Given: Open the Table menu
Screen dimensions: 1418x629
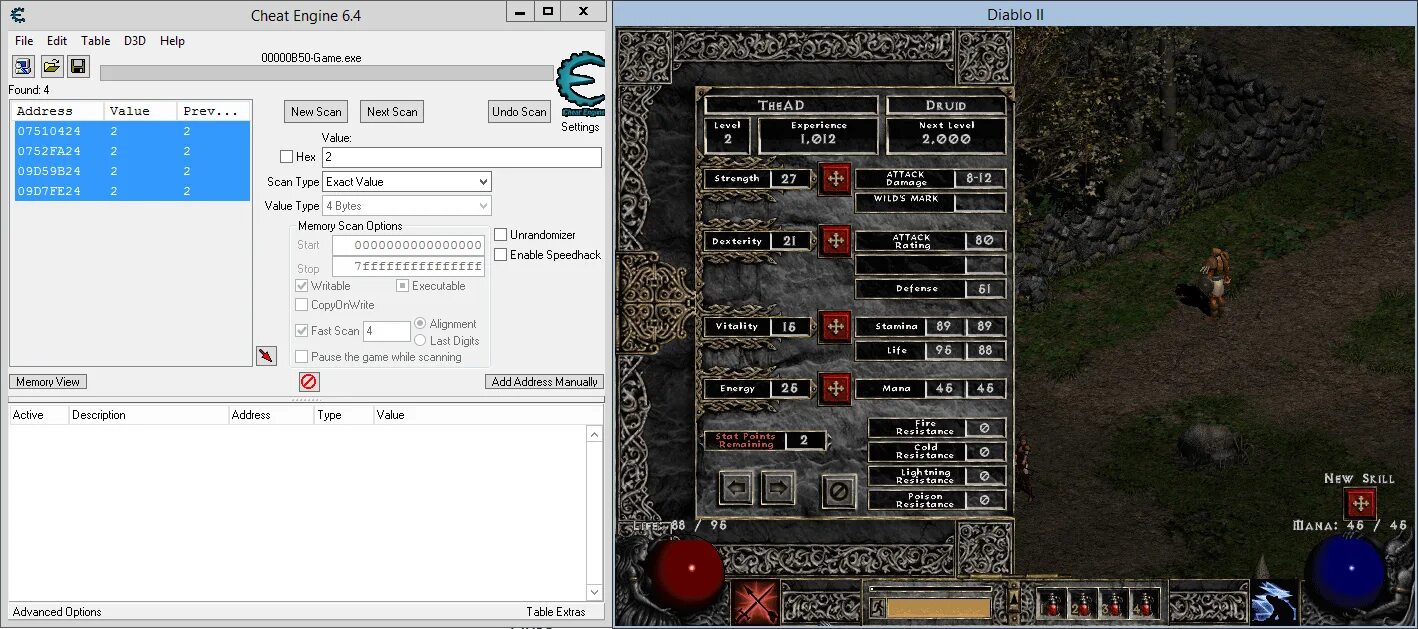Looking at the screenshot, I should tap(95, 41).
